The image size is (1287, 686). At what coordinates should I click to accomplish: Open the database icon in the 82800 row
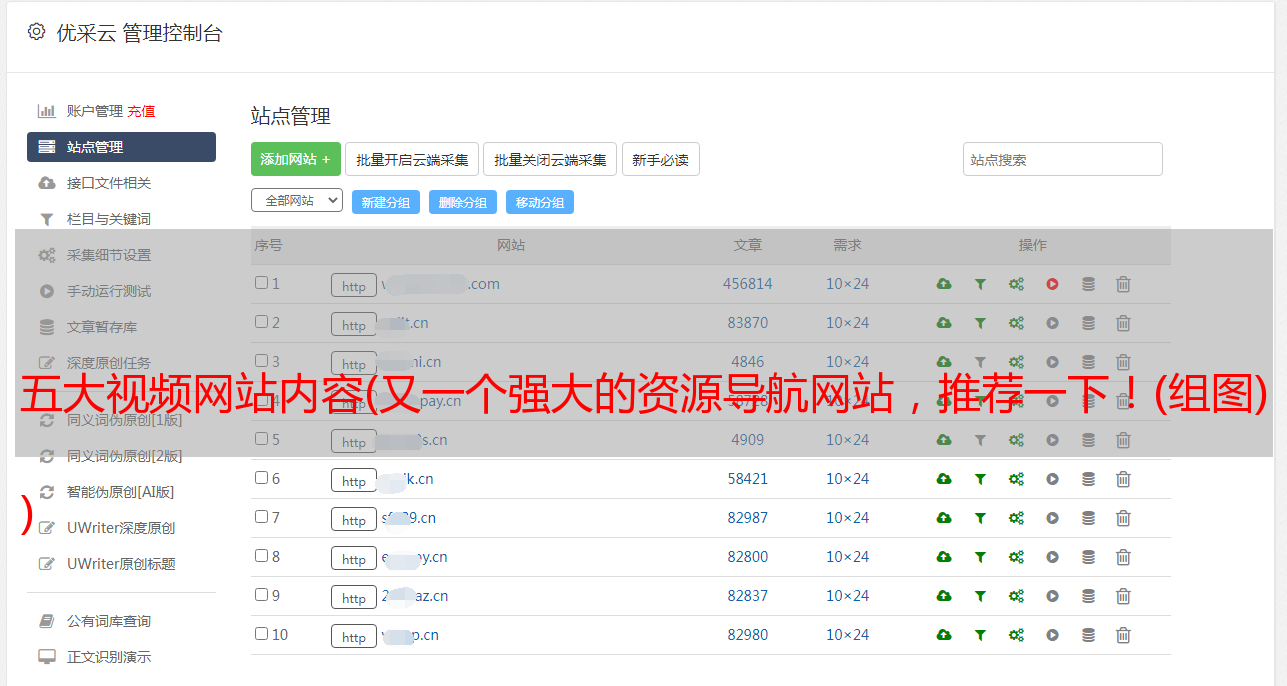(x=1088, y=557)
